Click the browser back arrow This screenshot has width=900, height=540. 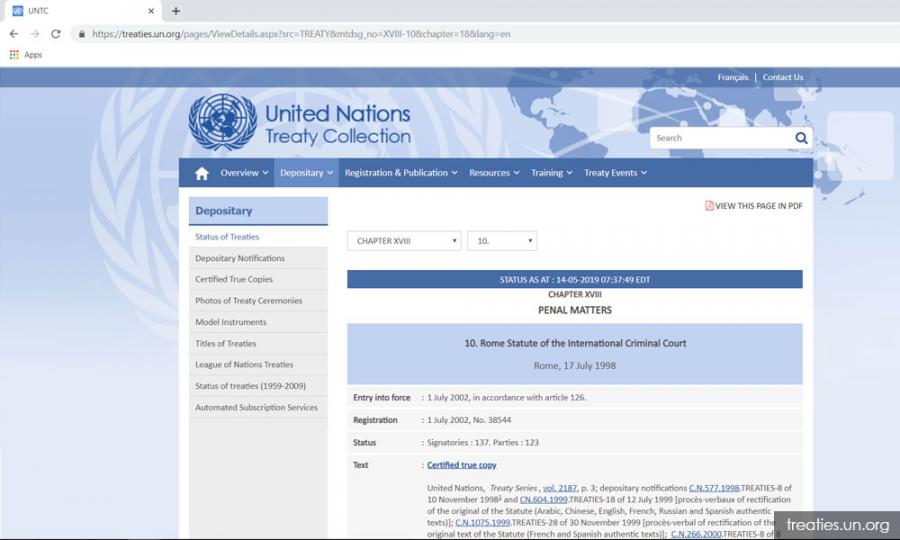click(x=13, y=33)
